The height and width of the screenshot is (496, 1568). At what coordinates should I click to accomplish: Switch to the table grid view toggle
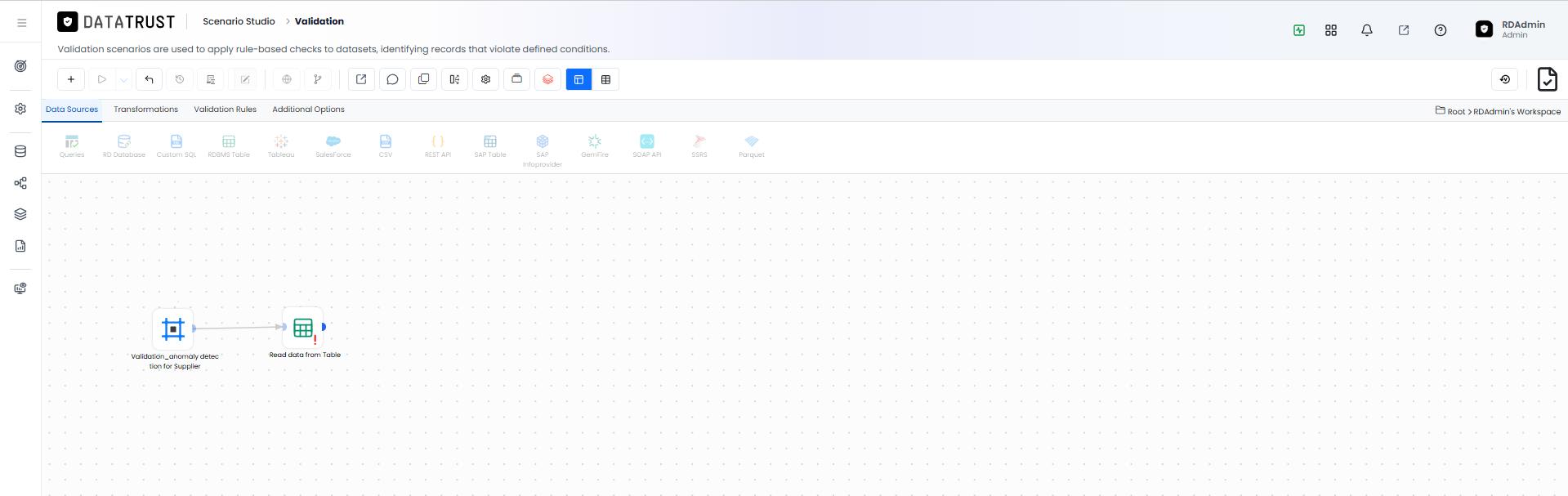pos(605,79)
